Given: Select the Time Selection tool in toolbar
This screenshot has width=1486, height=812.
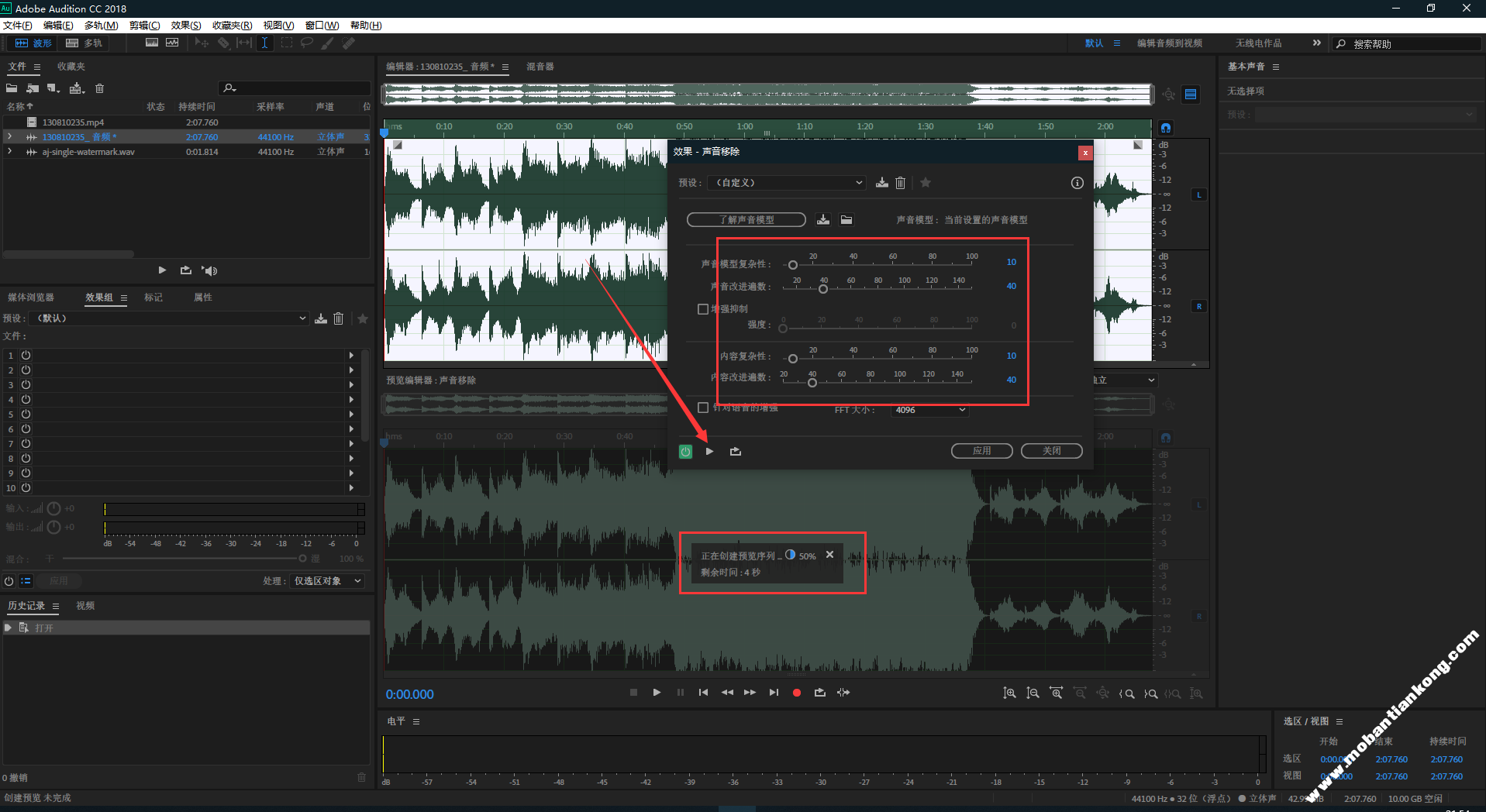Looking at the screenshot, I should click(x=264, y=43).
